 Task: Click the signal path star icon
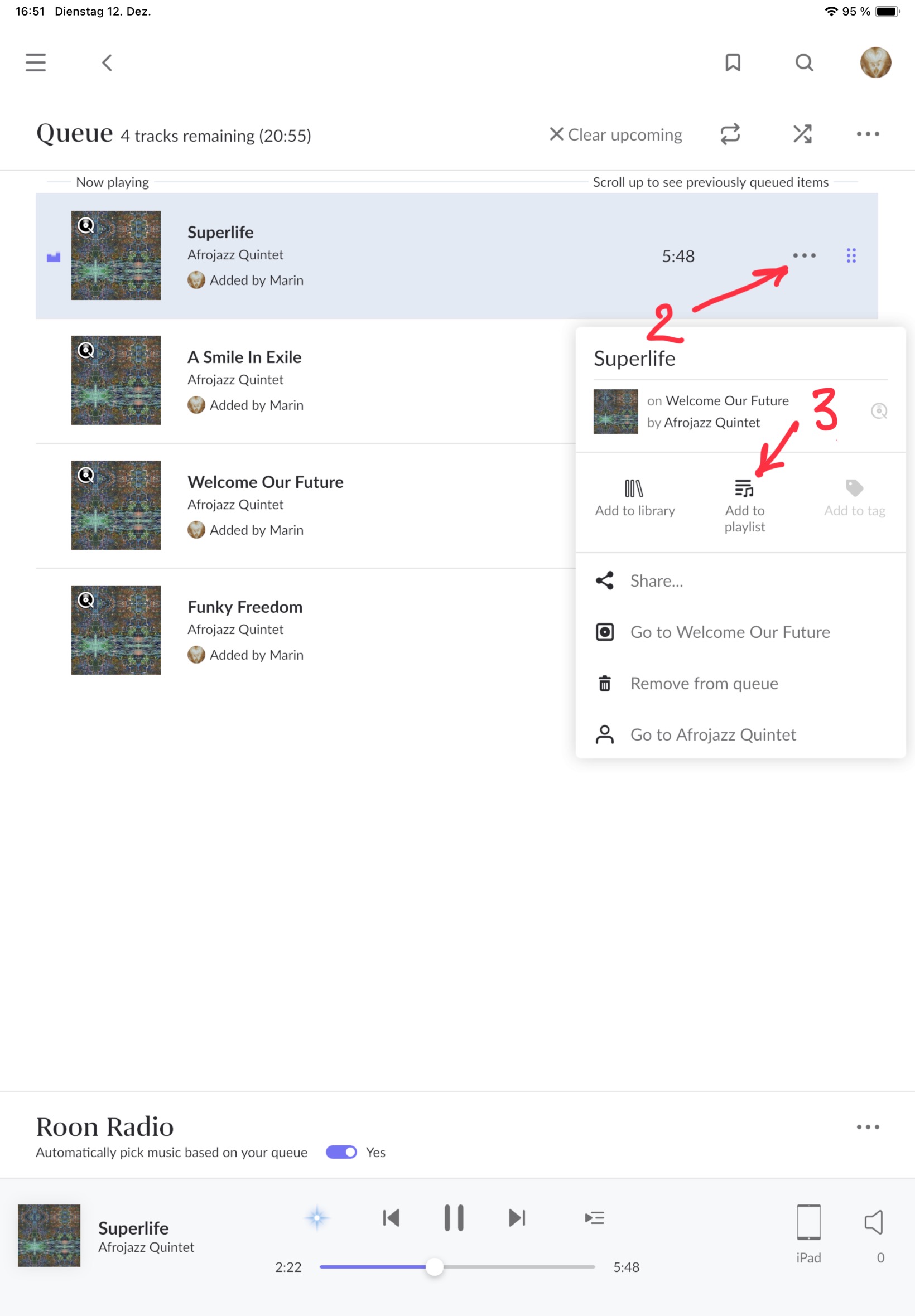point(316,1217)
